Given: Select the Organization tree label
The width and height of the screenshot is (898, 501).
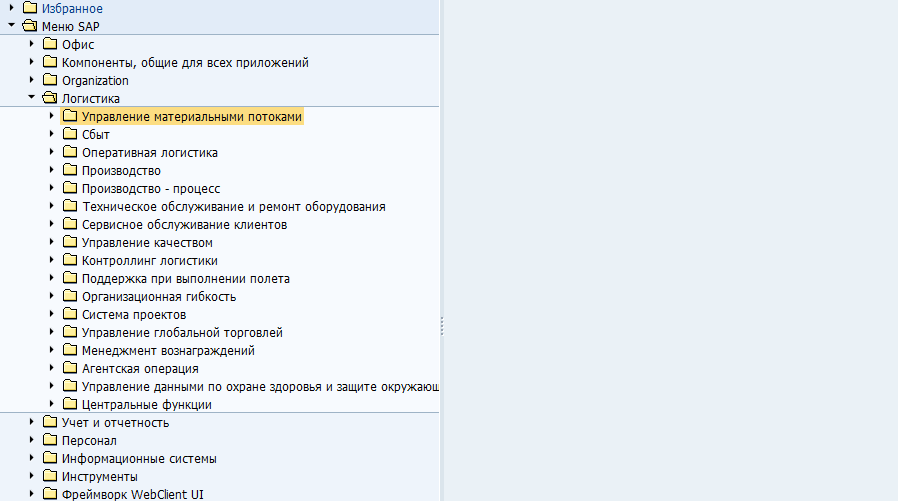Looking at the screenshot, I should [x=95, y=81].
